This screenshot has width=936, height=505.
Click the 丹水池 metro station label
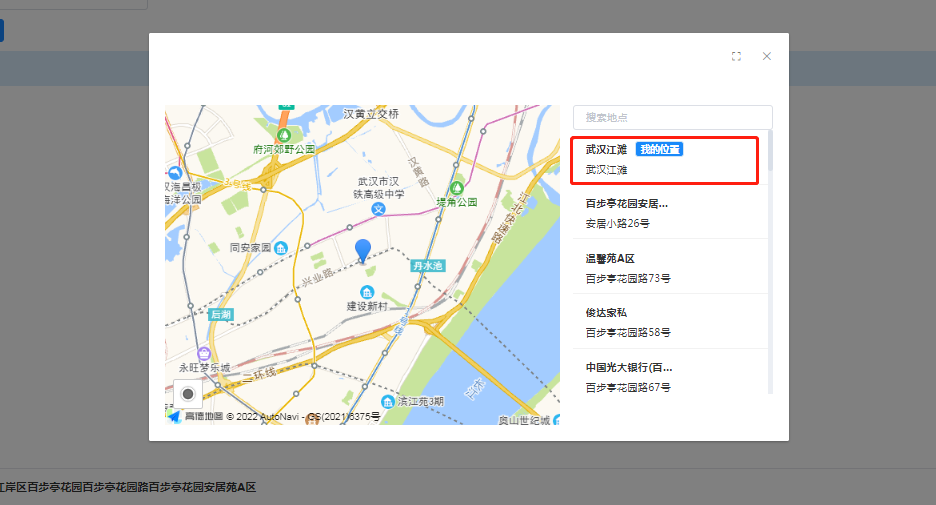click(x=427, y=266)
